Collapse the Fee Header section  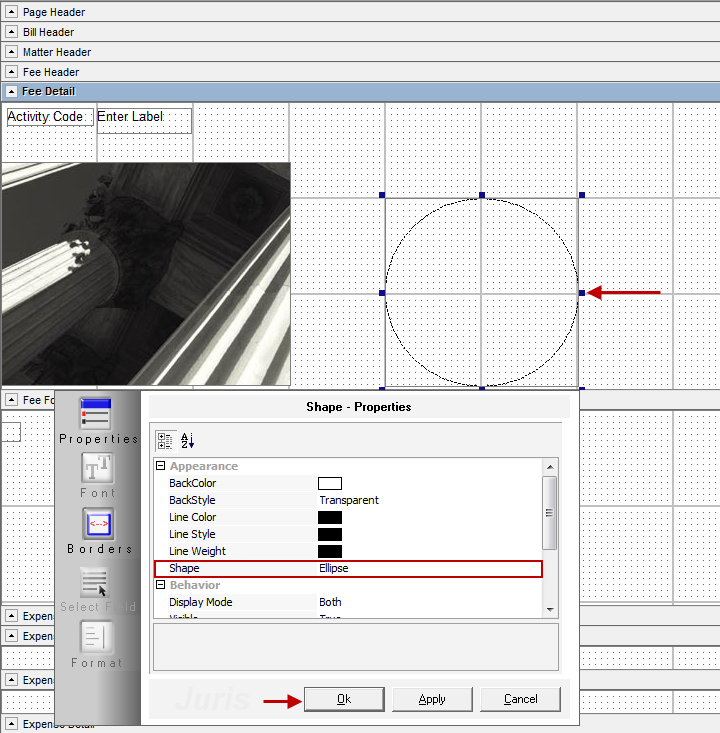pos(12,72)
